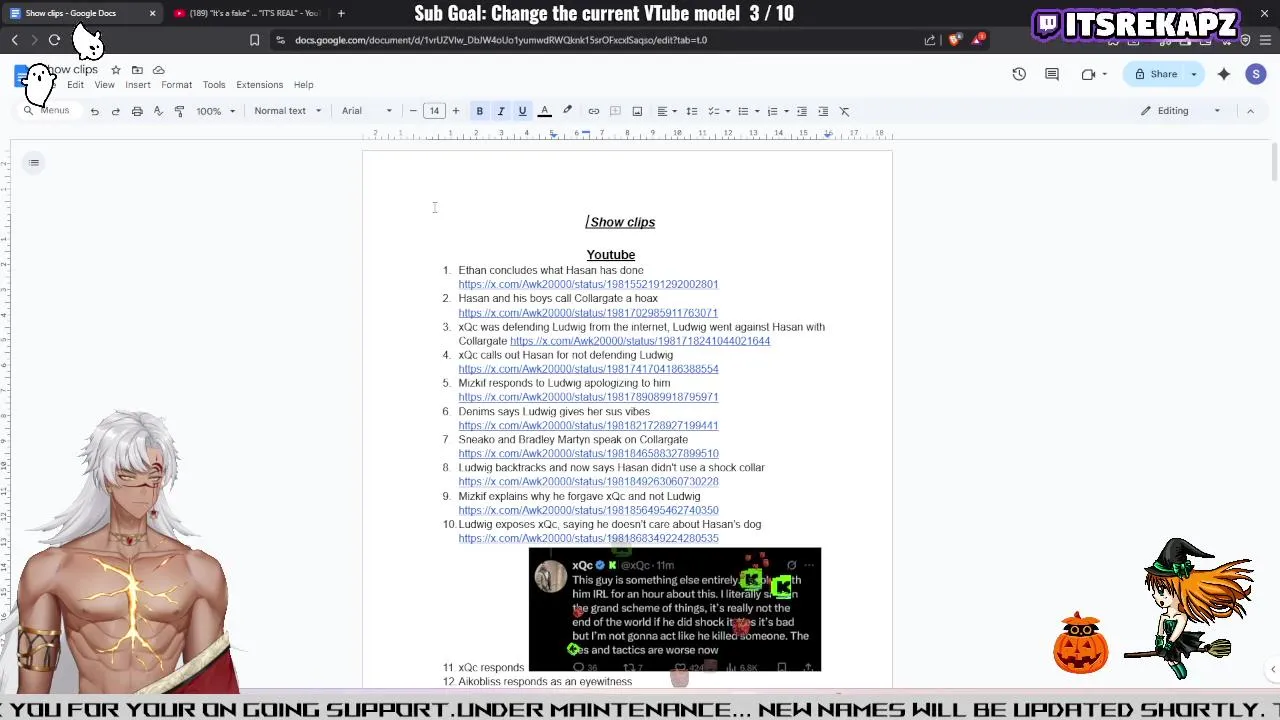Open the Arial font dropdown
Image resolution: width=1280 pixels, height=720 pixels.
[x=367, y=111]
